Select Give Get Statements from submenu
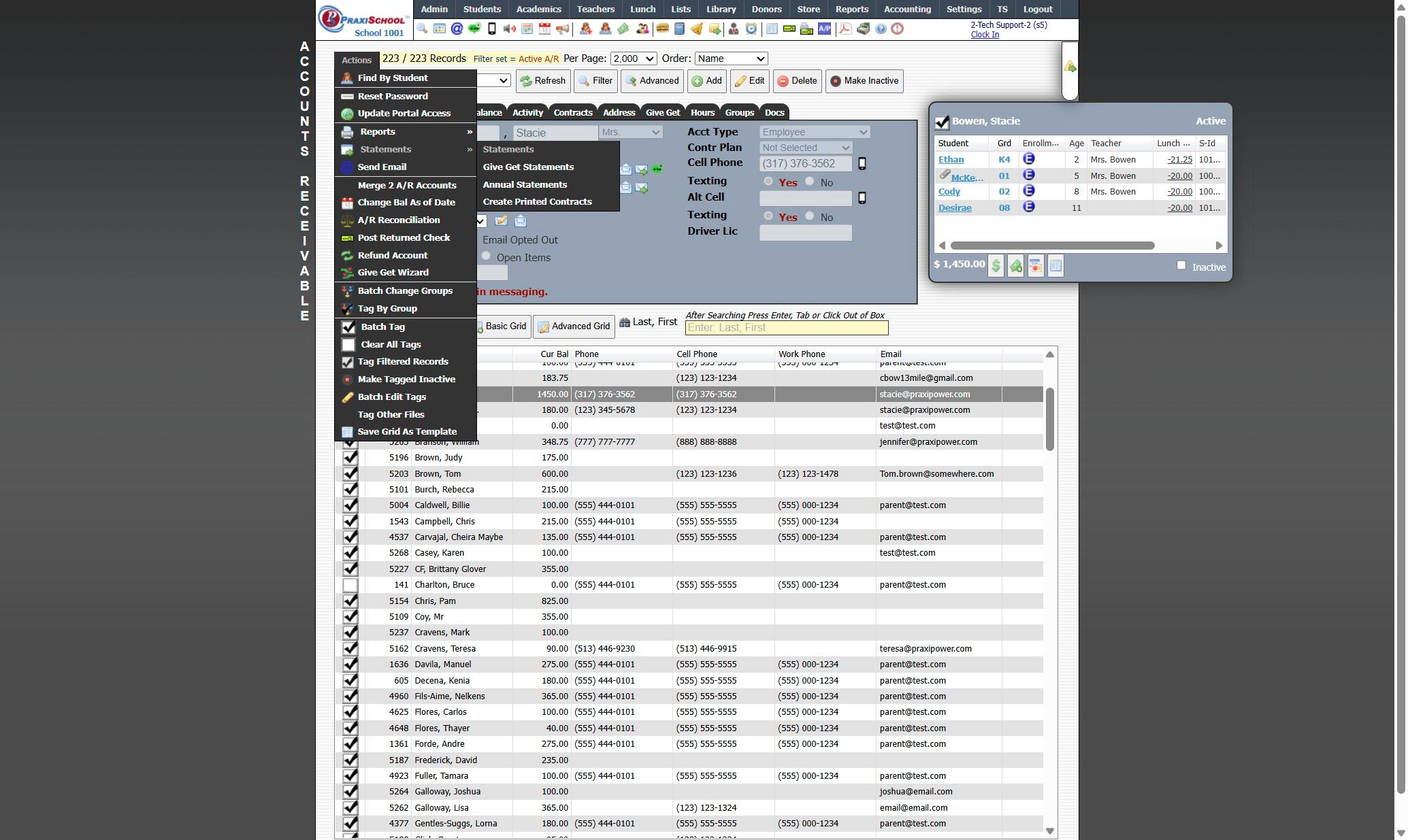Screen dimensions: 1408x840 [x=528, y=167]
